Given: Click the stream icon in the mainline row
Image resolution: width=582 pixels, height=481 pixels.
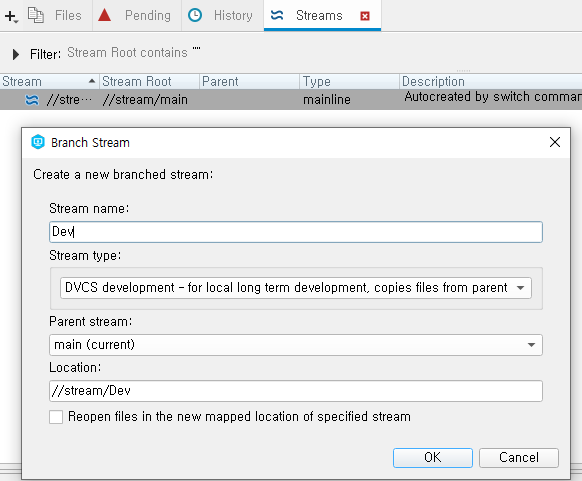Looking at the screenshot, I should point(32,100).
